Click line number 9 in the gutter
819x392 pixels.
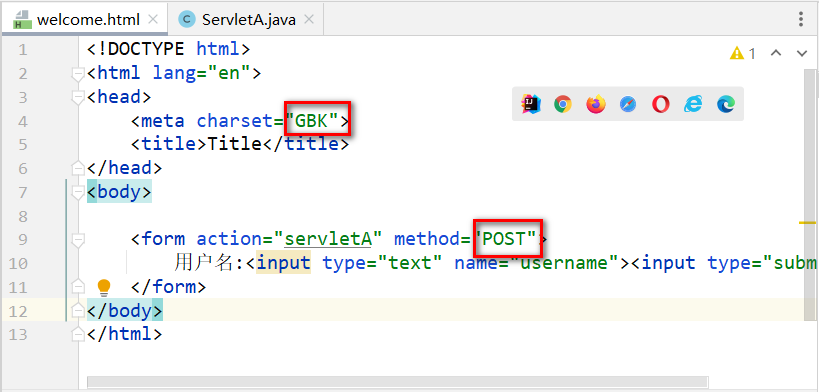tap(22, 240)
